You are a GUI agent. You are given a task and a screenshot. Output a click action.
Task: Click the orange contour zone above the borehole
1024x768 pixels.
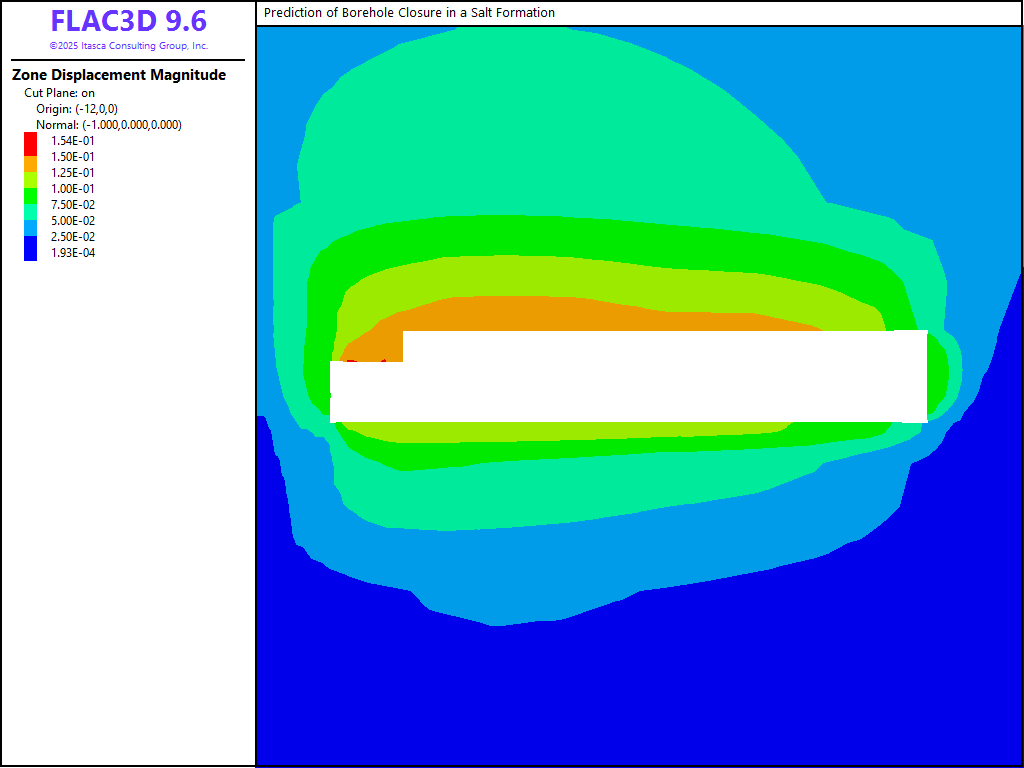(600, 314)
